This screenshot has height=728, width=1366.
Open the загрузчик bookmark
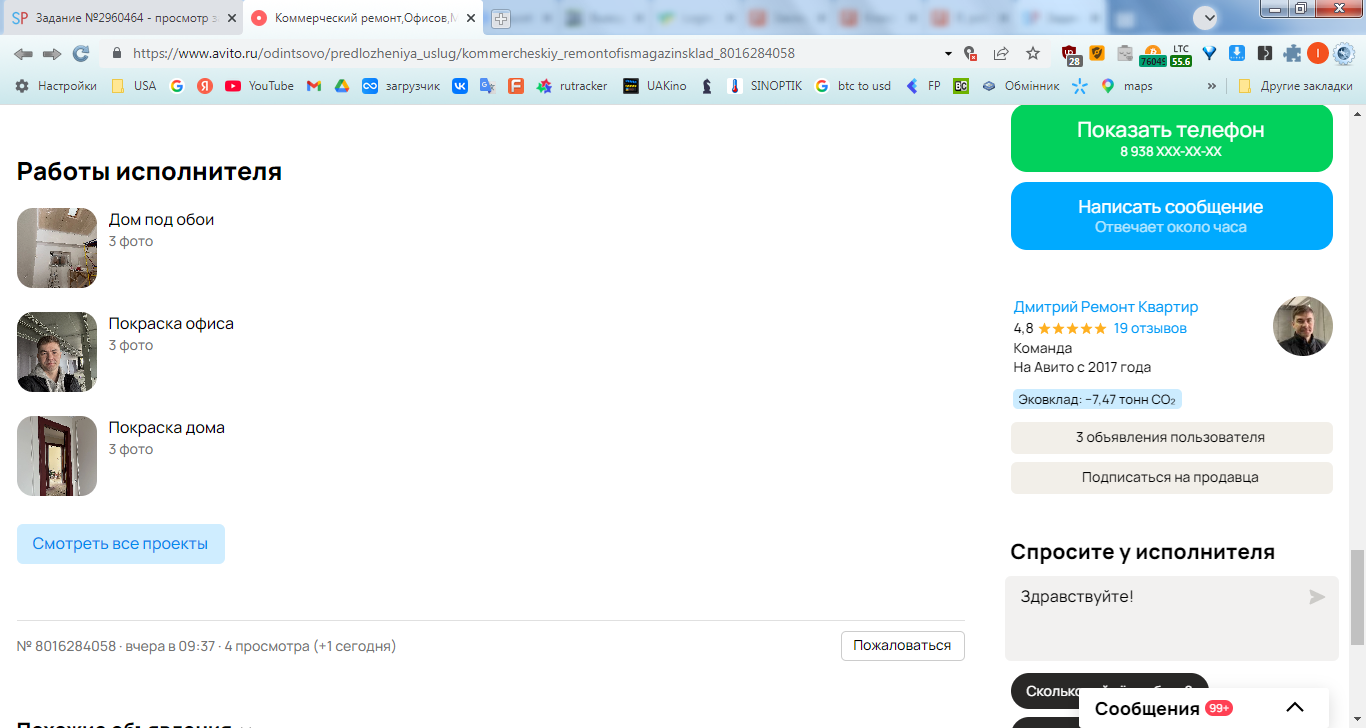[x=401, y=86]
